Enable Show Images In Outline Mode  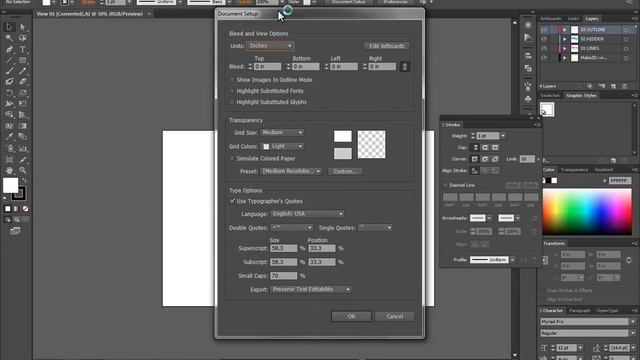tap(232, 80)
